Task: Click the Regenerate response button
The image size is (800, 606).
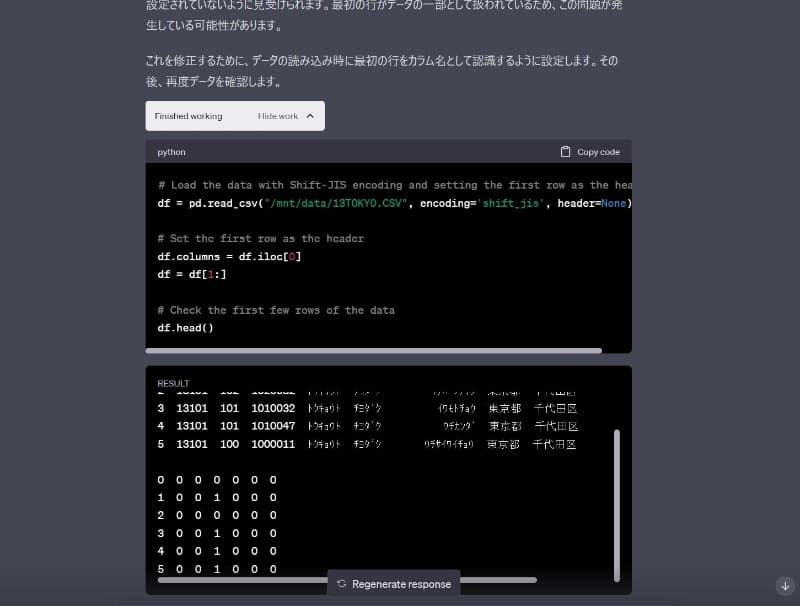Action: click(x=394, y=584)
